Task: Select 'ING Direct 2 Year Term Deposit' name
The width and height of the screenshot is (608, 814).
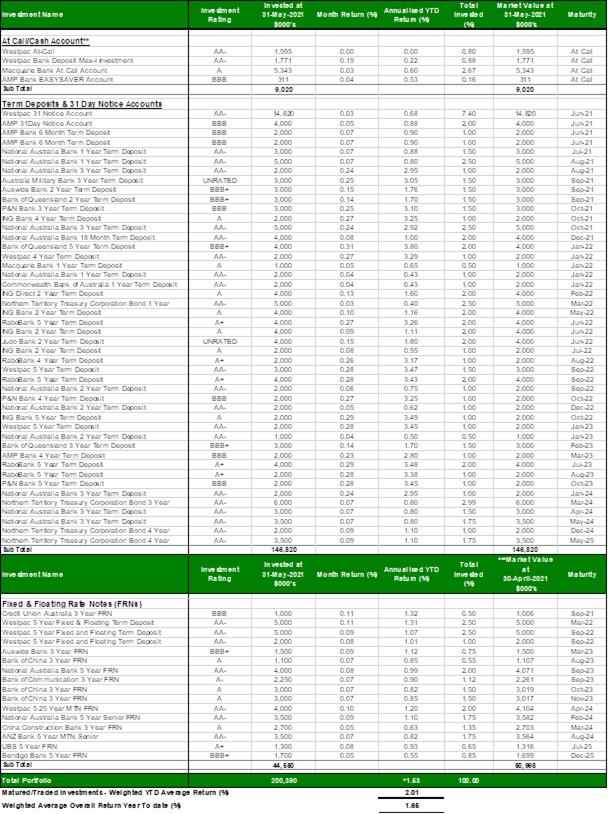Action: [52, 294]
